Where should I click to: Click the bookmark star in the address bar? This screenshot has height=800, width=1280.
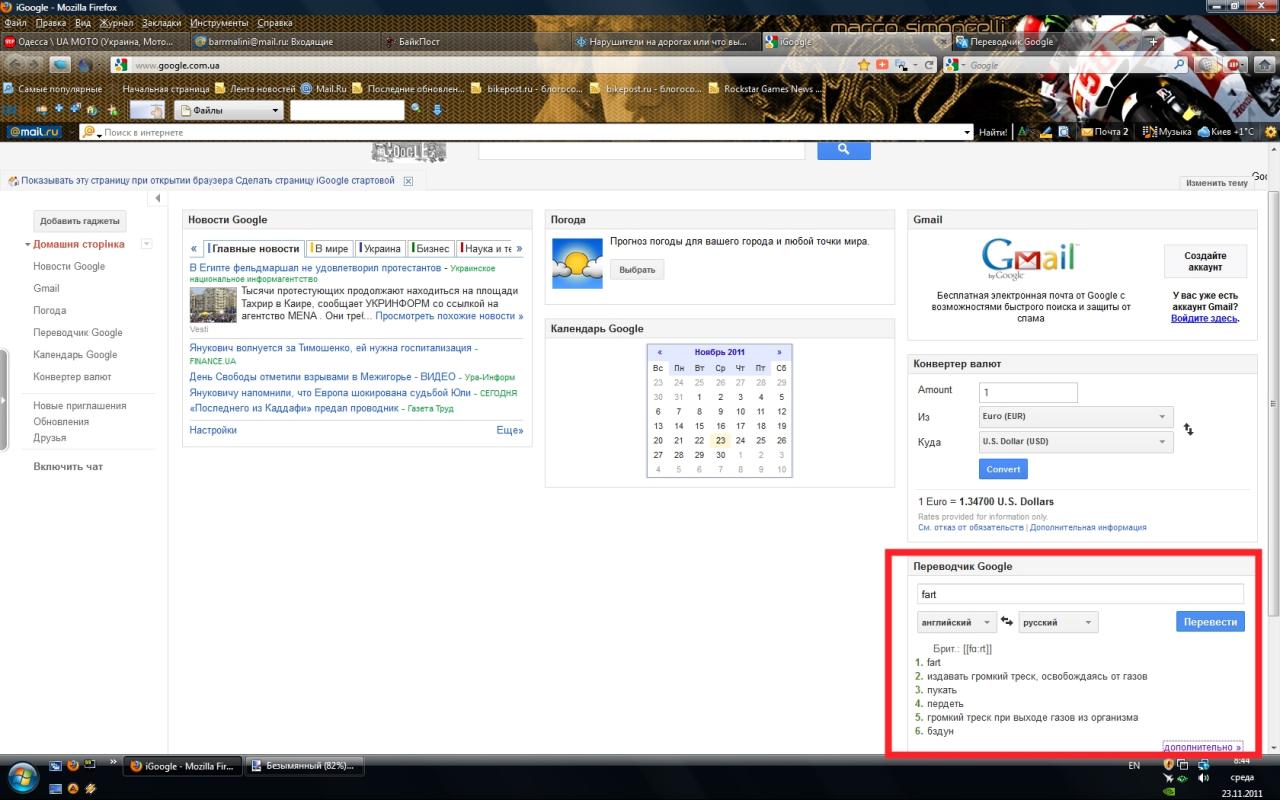tap(863, 65)
